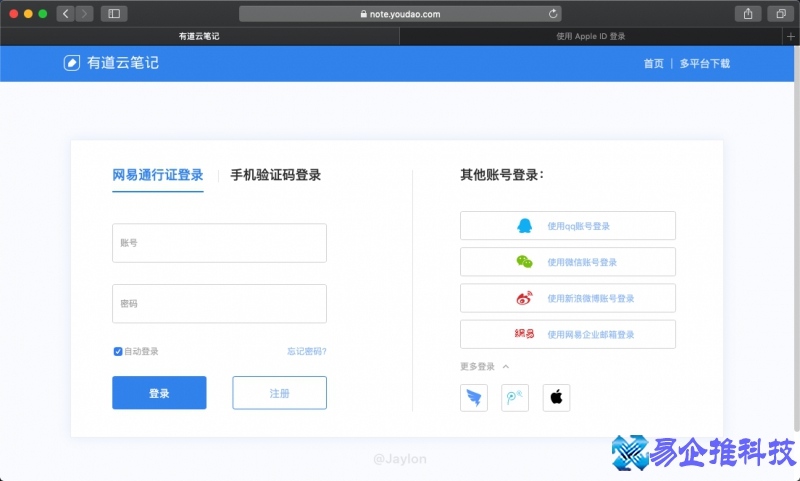Toggle the Safari sidebar button
The width and height of the screenshot is (800, 481).
point(114,14)
